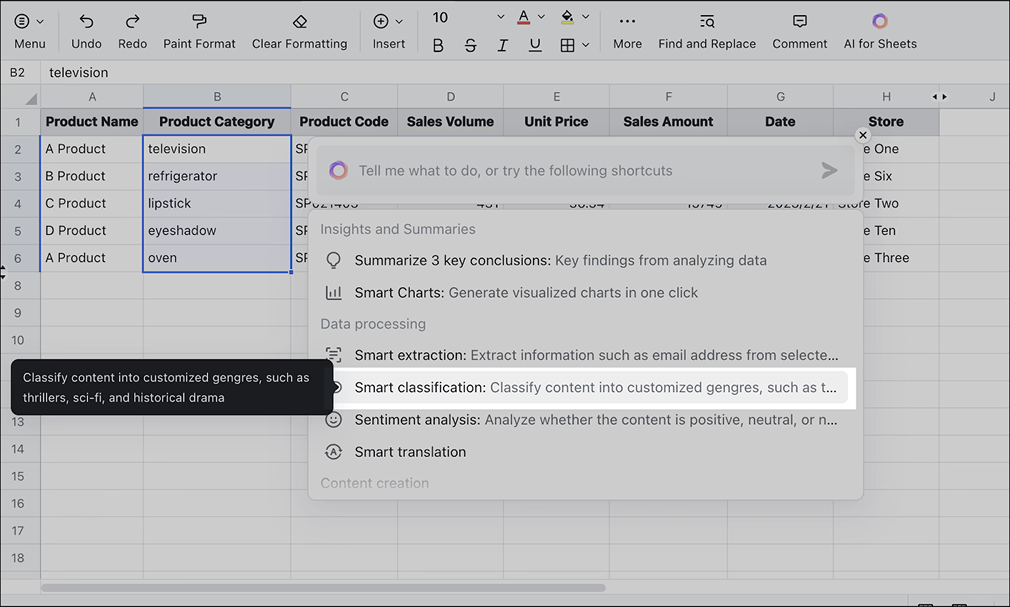Open the fill color dropdown
This screenshot has width=1010, height=607.
586,17
